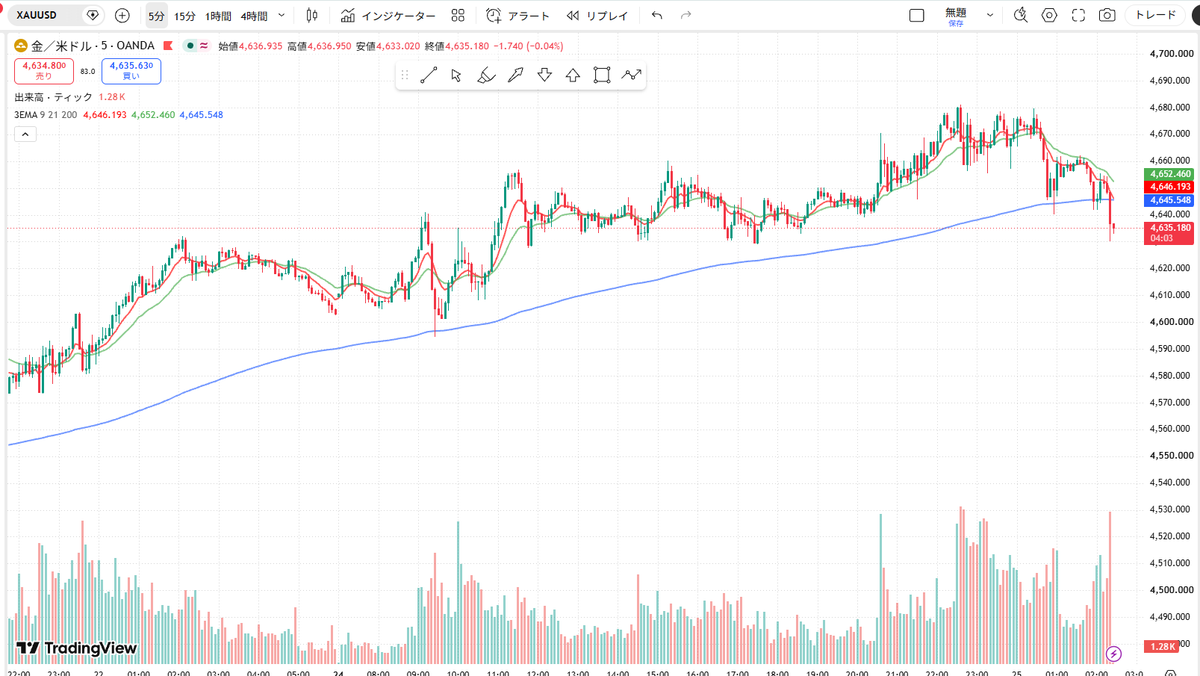This screenshot has width=1200, height=676.
Task: Select the 5分 timeframe
Action: click(x=156, y=16)
